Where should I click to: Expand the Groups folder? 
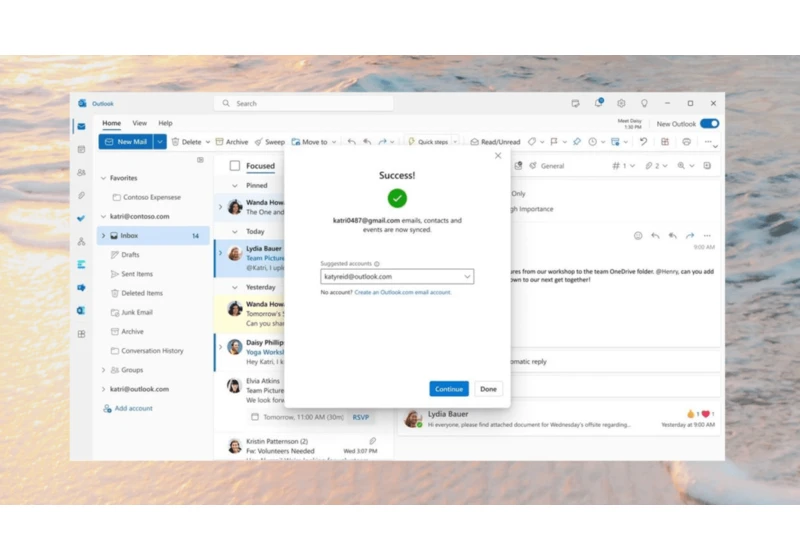point(104,370)
